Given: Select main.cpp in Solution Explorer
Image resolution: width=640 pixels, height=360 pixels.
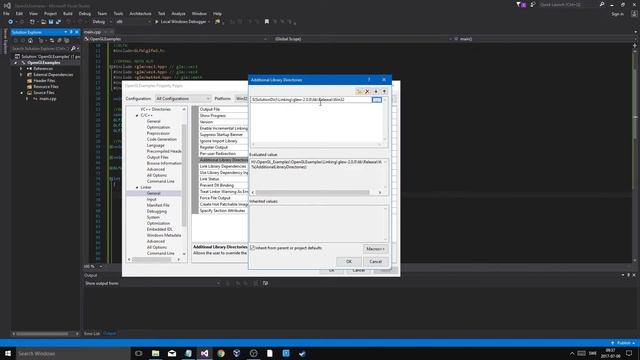Looking at the screenshot, I should (48, 98).
